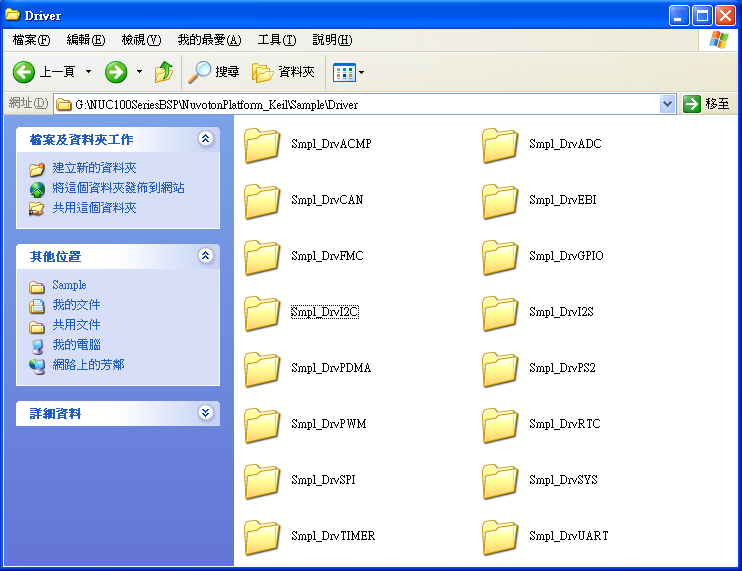Open the 我的最愛(A) menu
The width and height of the screenshot is (742, 571).
click(x=209, y=40)
